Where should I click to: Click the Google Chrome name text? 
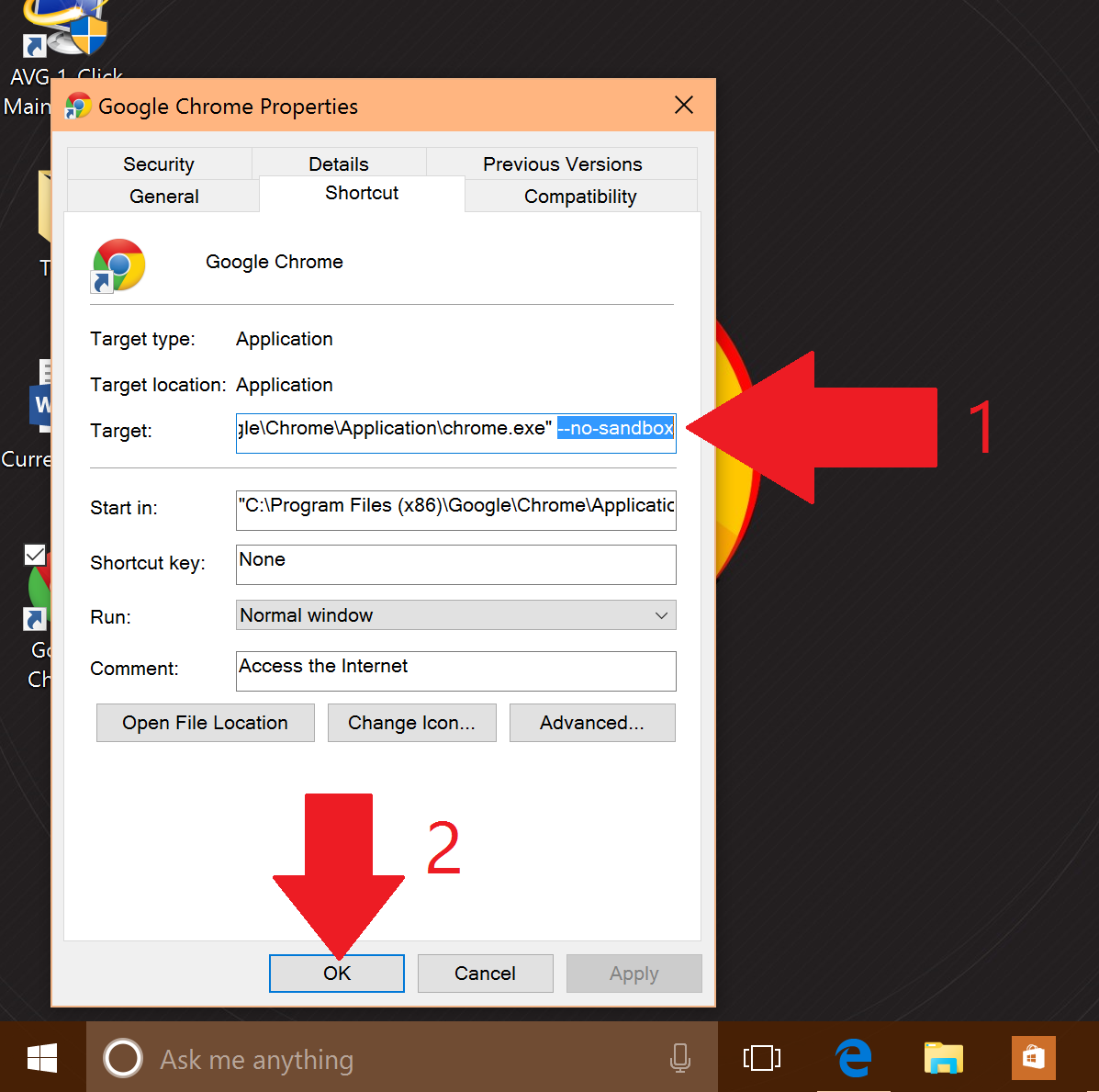click(274, 262)
